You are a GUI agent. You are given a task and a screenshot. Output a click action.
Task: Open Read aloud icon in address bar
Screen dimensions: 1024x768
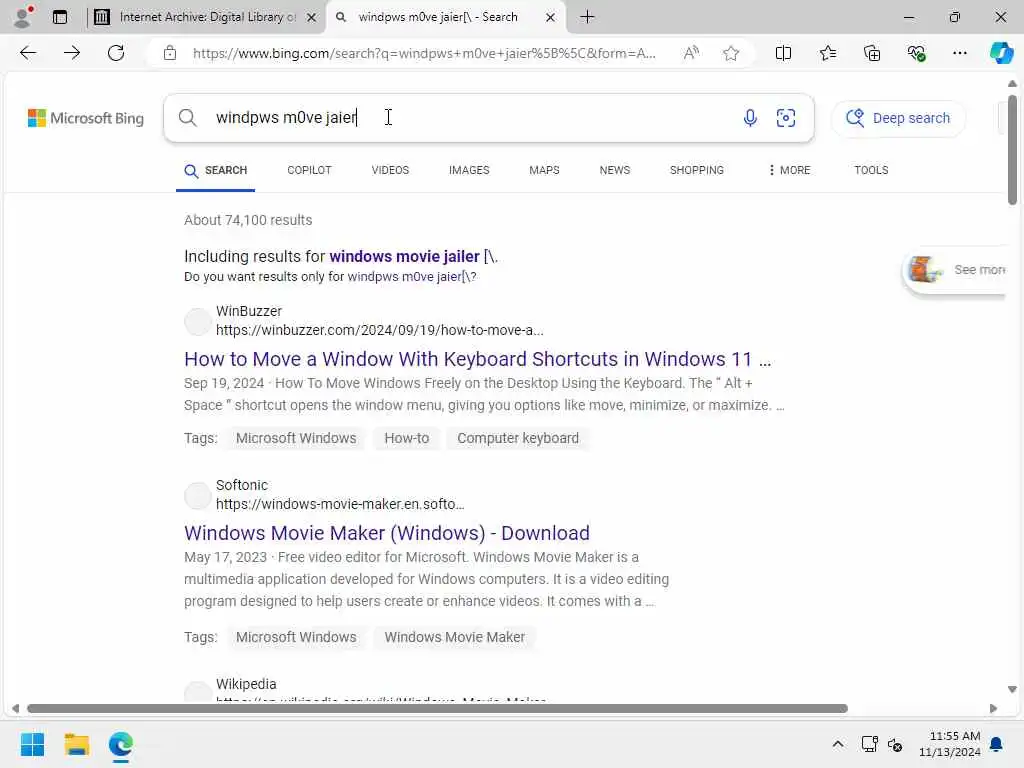click(691, 53)
